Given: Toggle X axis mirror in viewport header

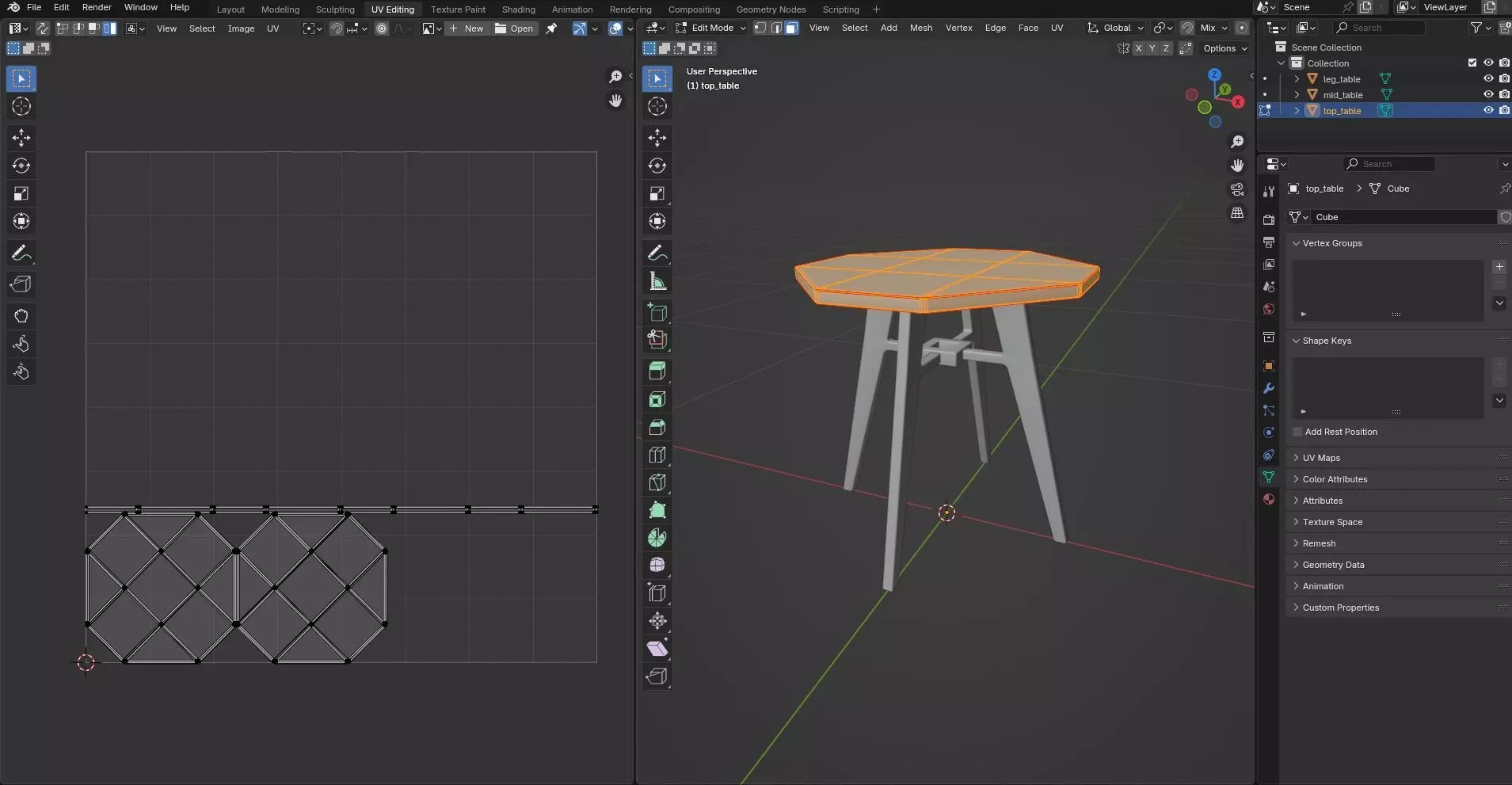Looking at the screenshot, I should (1138, 48).
